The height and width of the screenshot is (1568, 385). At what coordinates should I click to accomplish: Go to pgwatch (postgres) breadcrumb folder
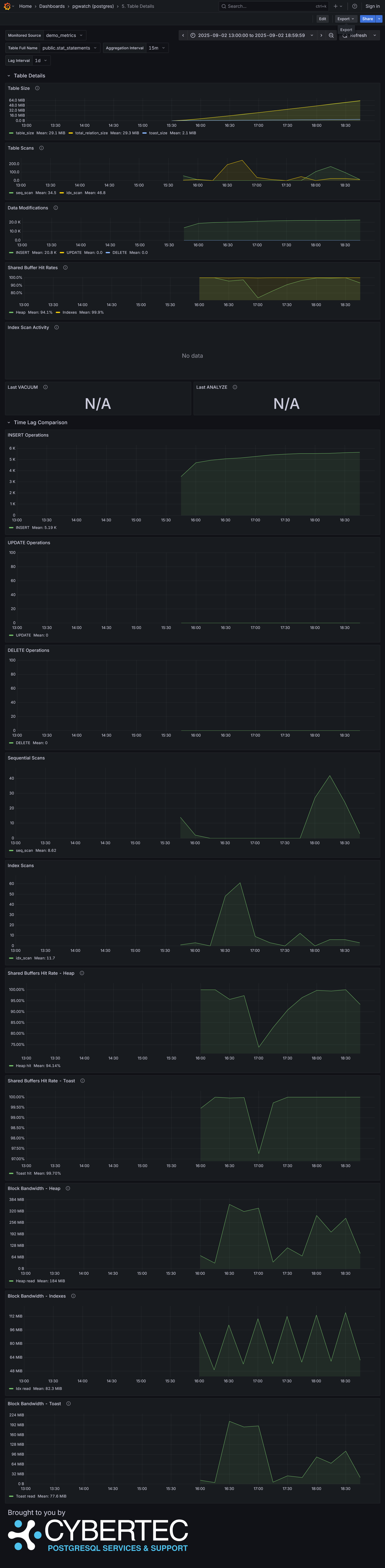[92, 6]
